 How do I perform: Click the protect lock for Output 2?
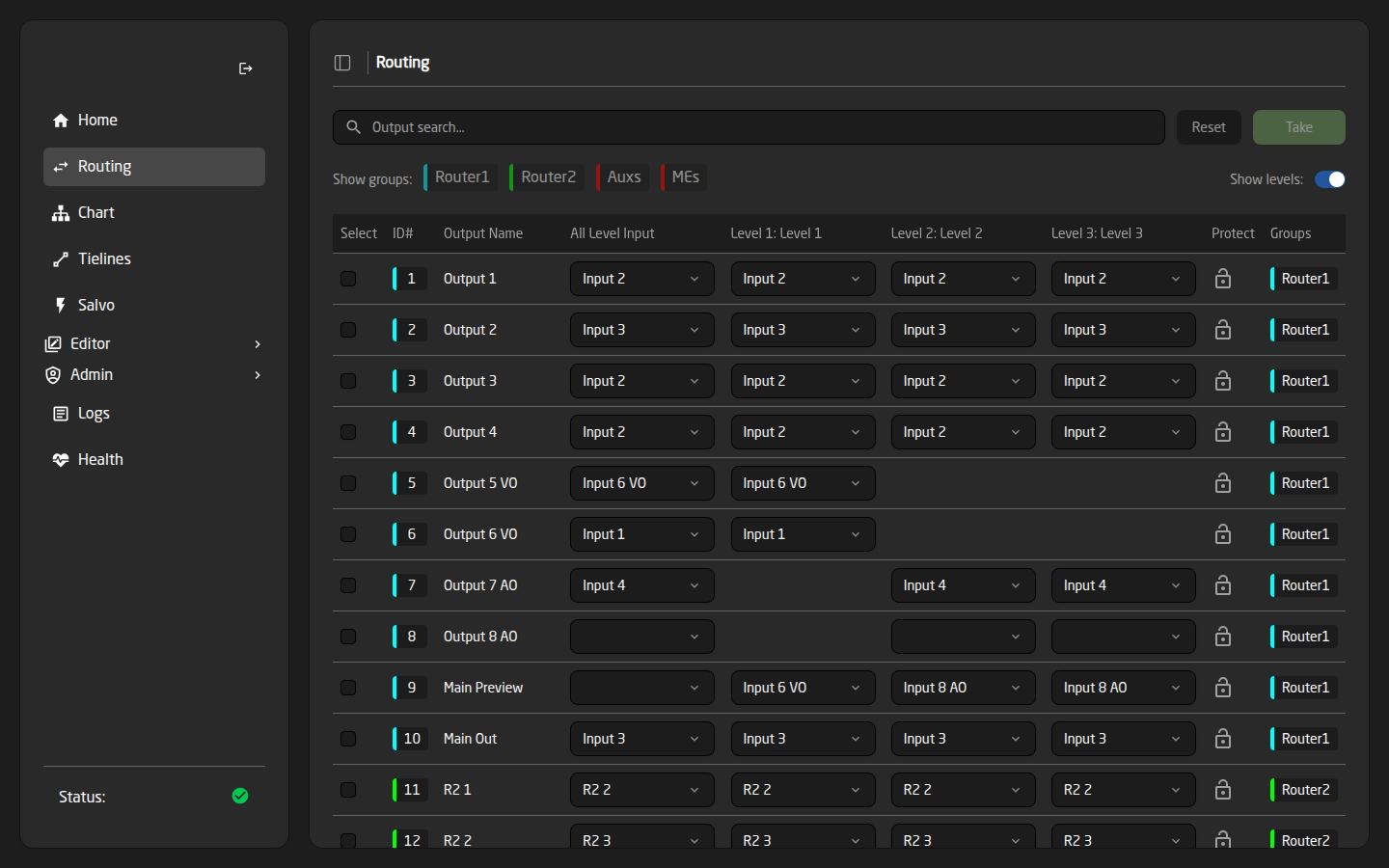point(1223,330)
